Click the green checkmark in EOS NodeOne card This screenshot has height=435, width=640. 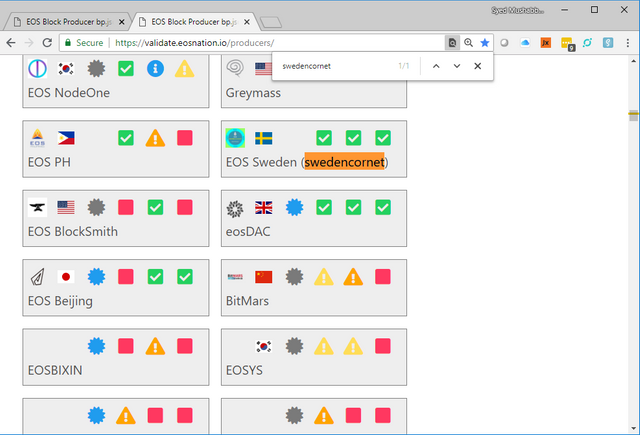(x=126, y=69)
